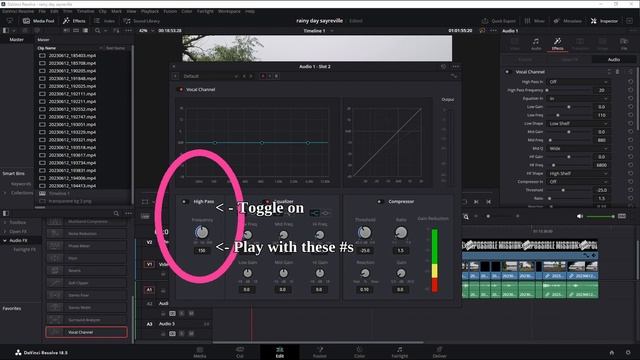Switch to the Deliver page

(439, 352)
